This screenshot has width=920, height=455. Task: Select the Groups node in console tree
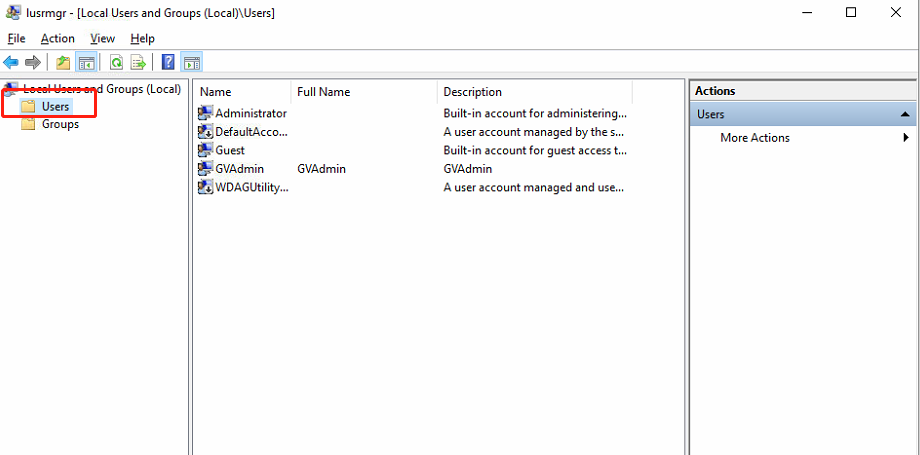click(x=60, y=124)
